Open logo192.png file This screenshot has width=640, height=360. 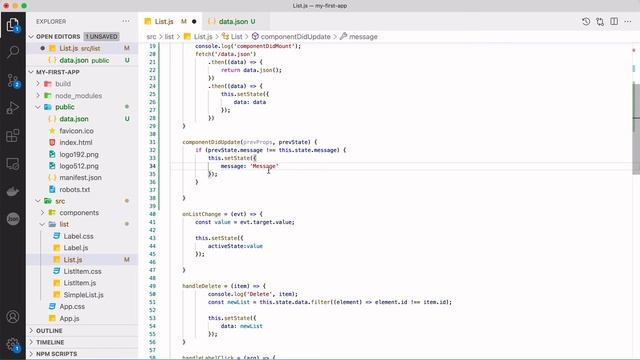coord(78,154)
